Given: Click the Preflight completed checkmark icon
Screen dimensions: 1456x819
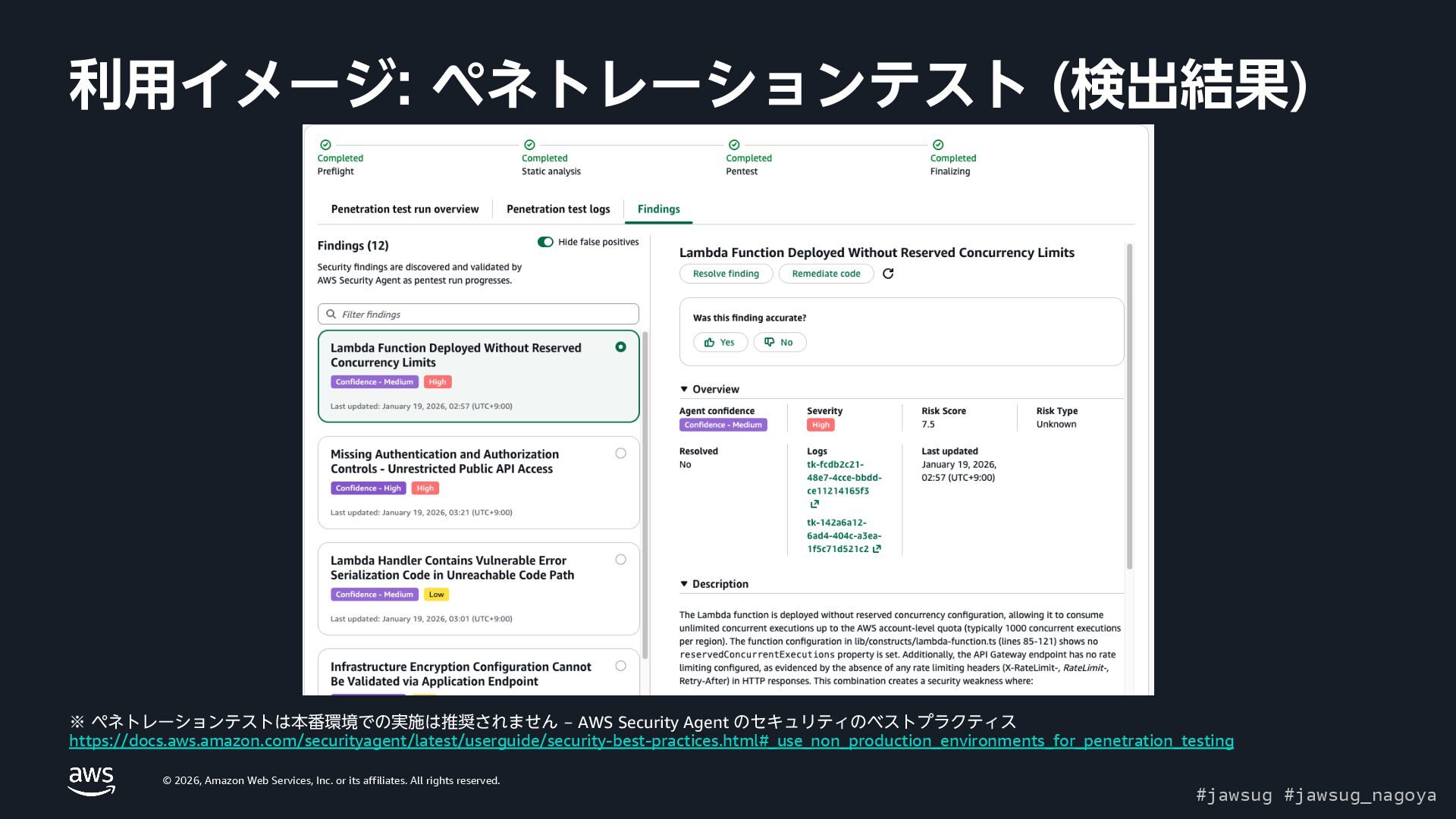Looking at the screenshot, I should [x=325, y=145].
